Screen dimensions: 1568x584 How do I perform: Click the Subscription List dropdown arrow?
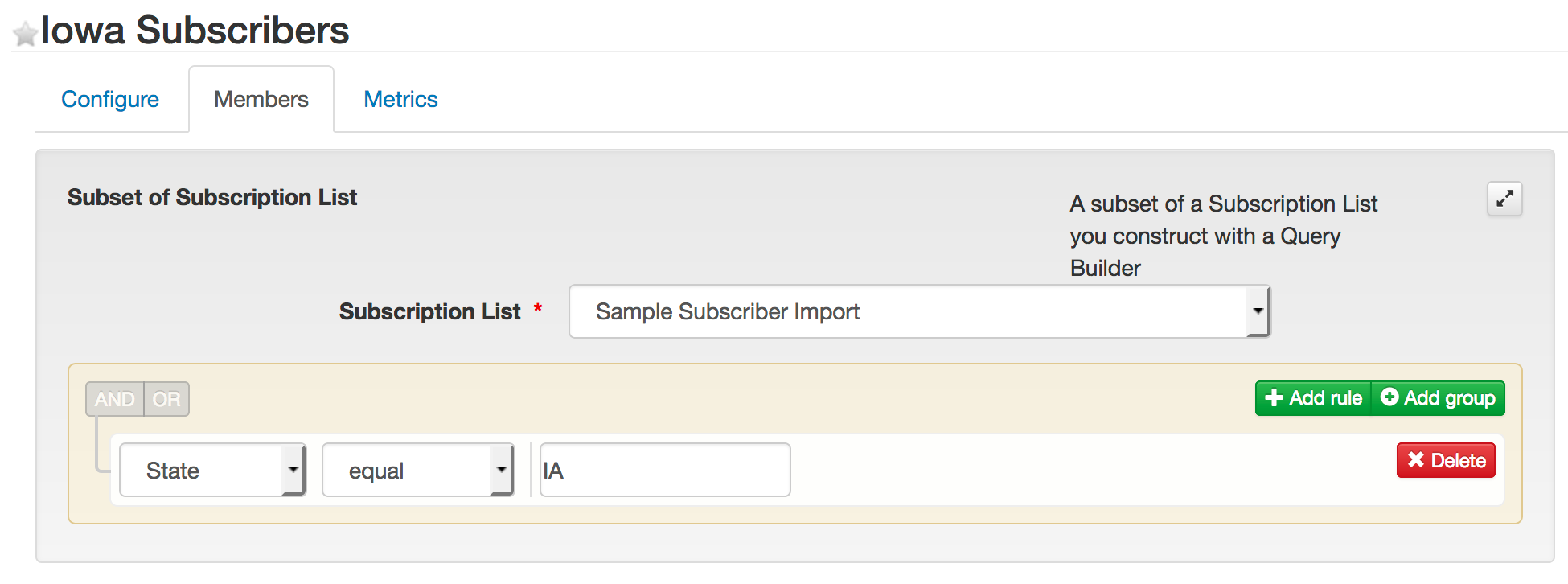tap(1258, 311)
